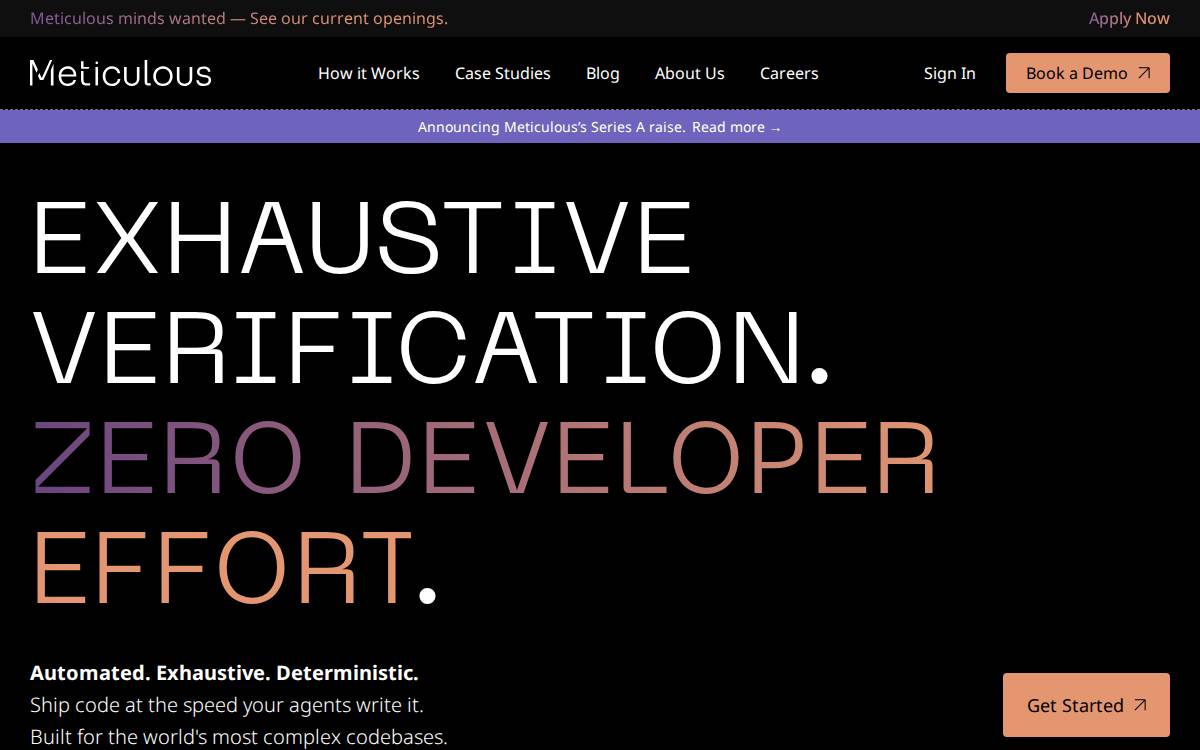Click Apply Now in the top banner
Screen dimensions: 1200x750
(x=1129, y=18)
